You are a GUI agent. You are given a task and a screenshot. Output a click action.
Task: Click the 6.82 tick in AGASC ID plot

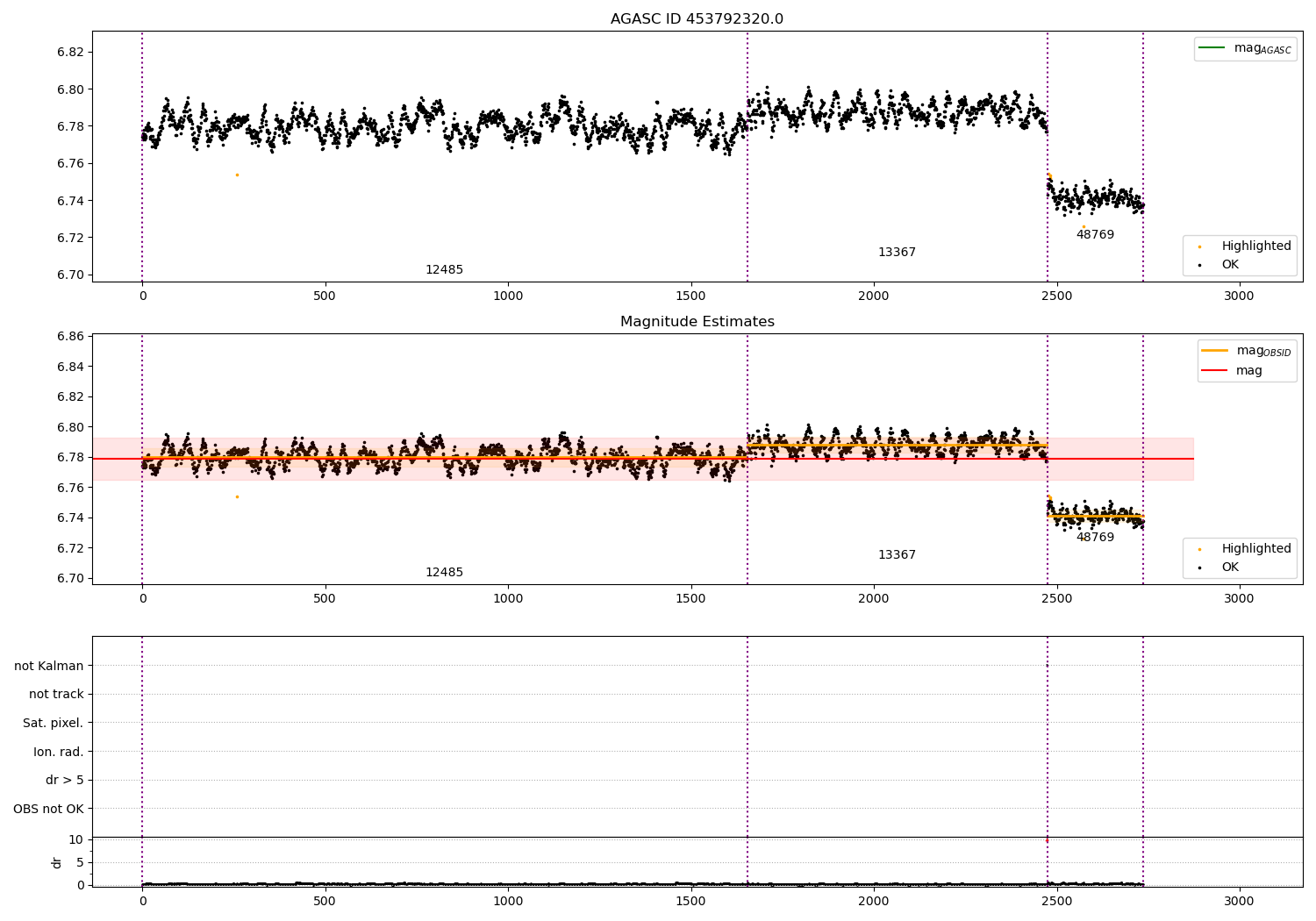70,53
